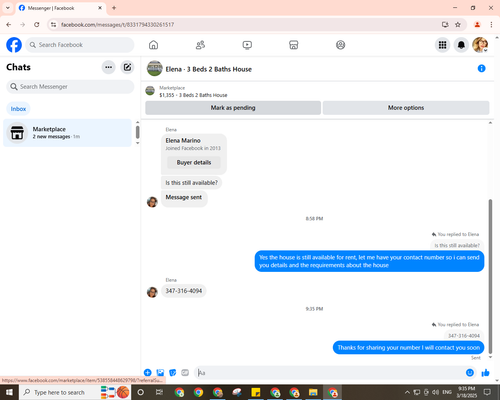
Task: Open the Windows notification center
Action: click(487, 392)
